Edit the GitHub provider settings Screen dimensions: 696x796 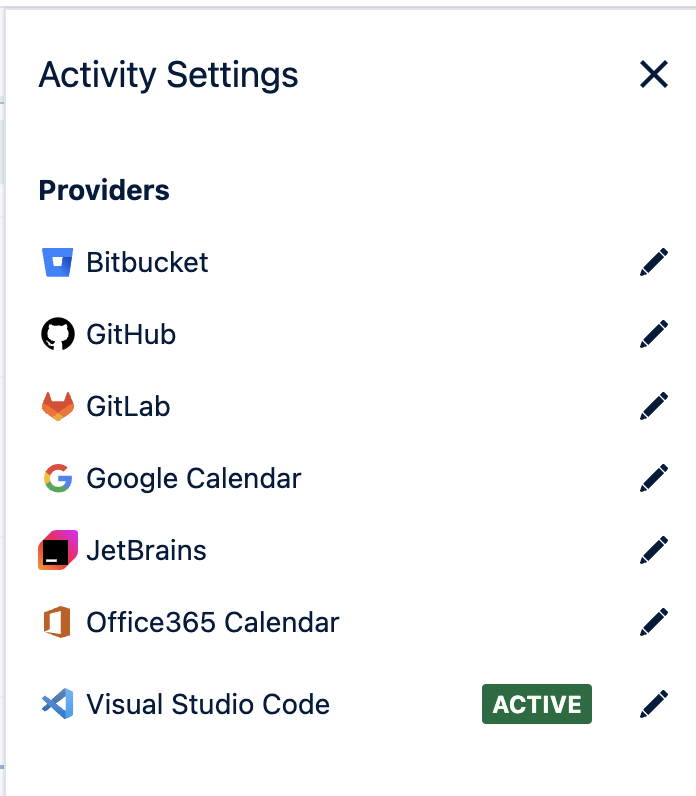[653, 334]
